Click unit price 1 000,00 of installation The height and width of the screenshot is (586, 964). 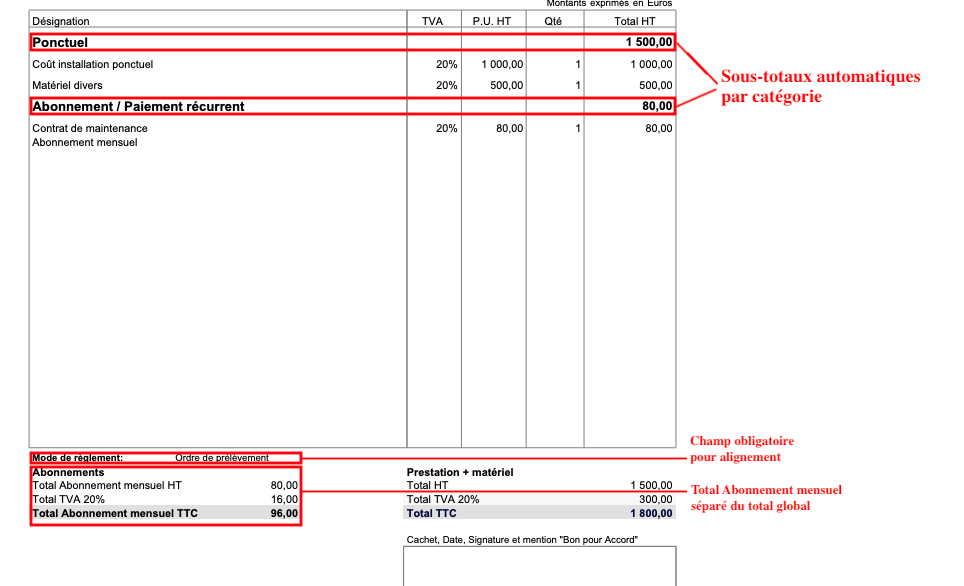502,64
